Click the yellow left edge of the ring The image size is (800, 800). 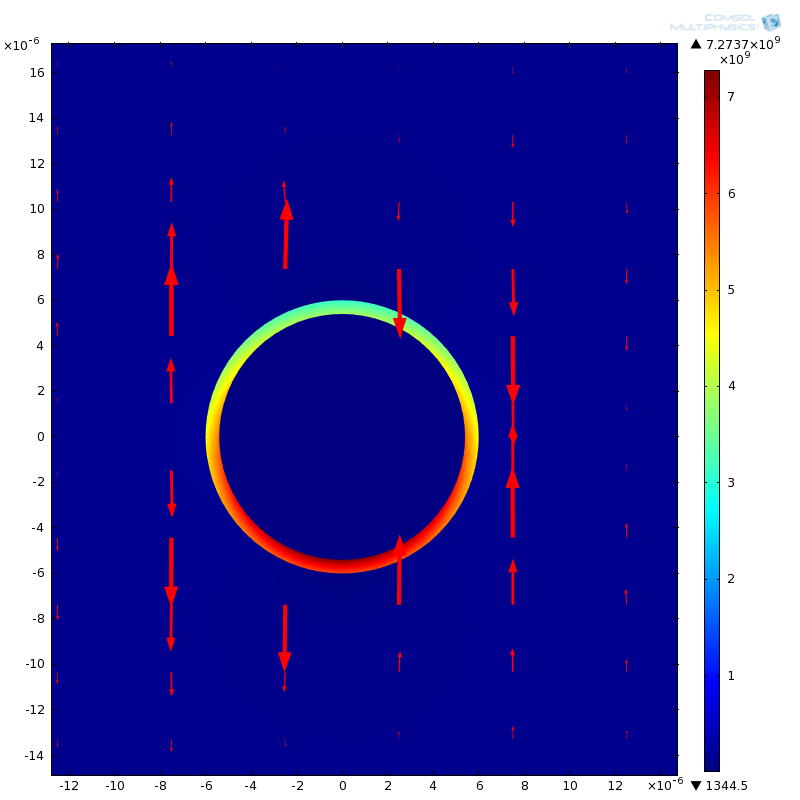click(x=212, y=437)
